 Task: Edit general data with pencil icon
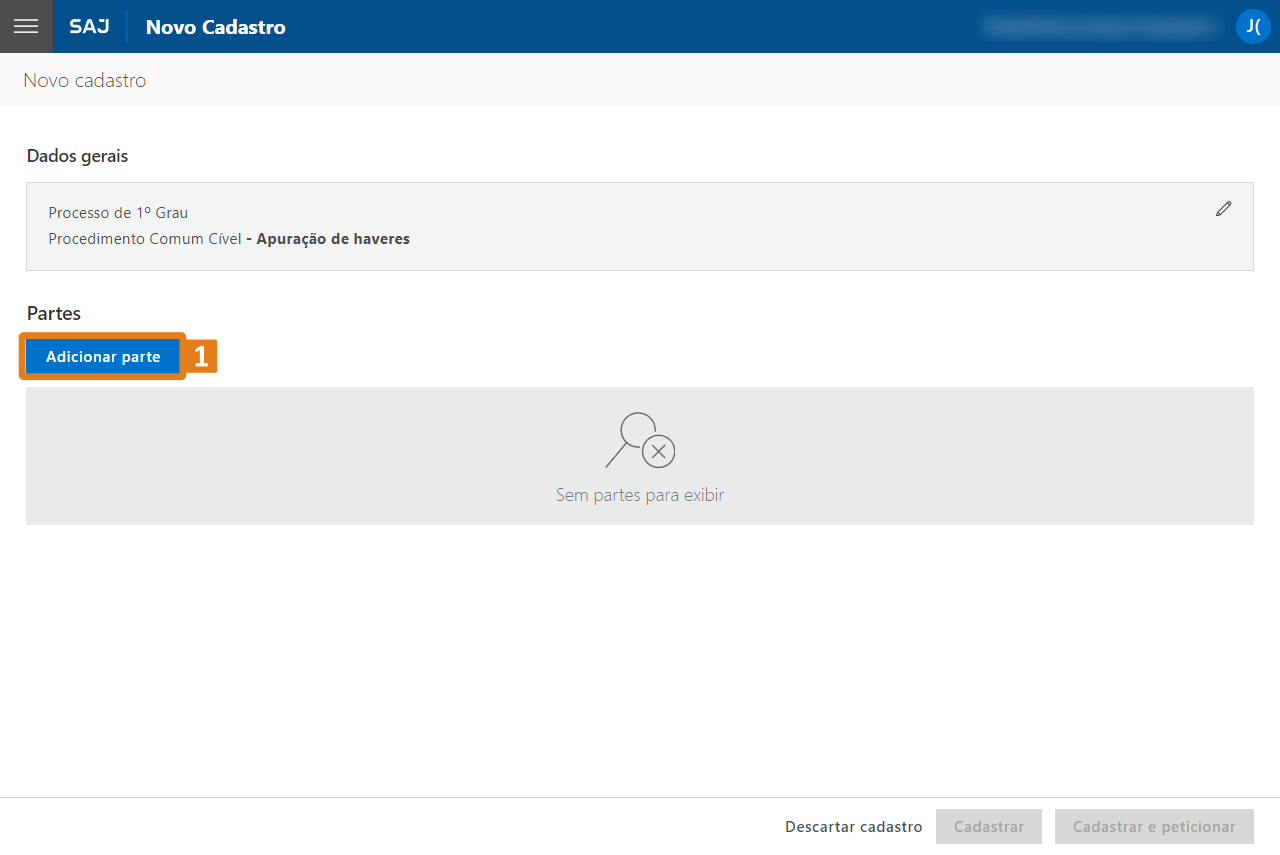[1223, 209]
